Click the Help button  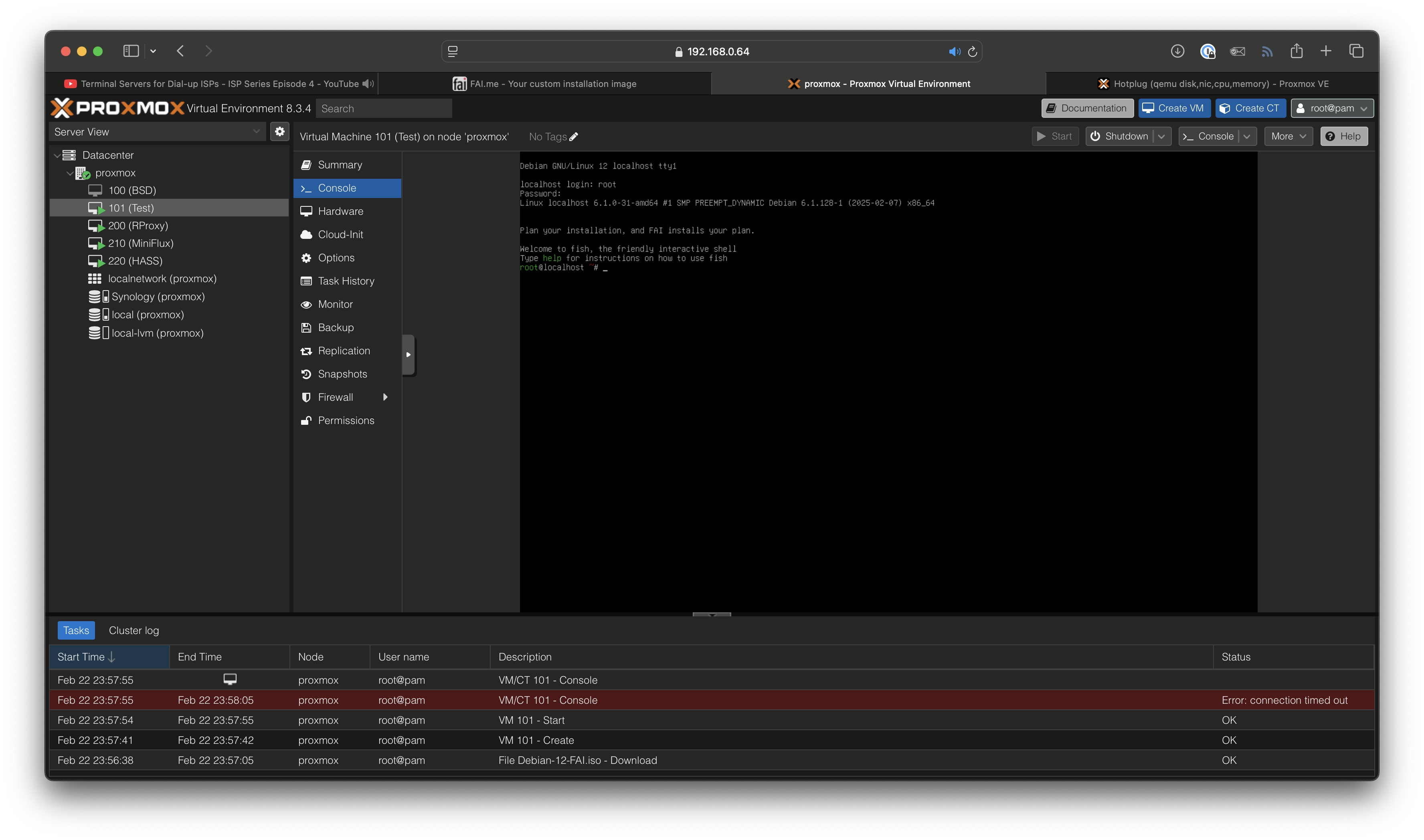tap(1343, 136)
